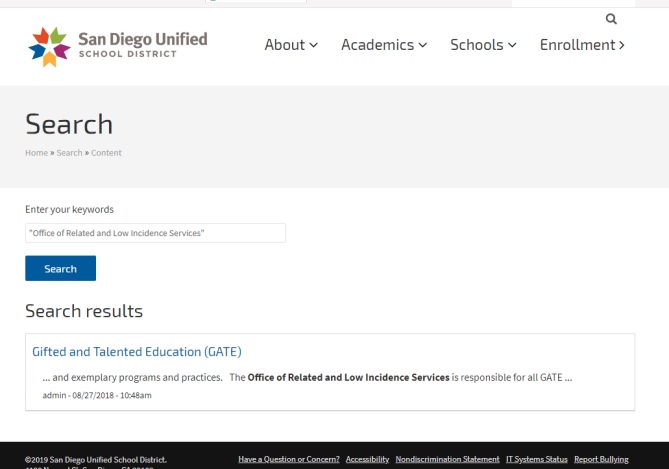Click the large Search page heading
The image size is (669, 469).
click(69, 124)
